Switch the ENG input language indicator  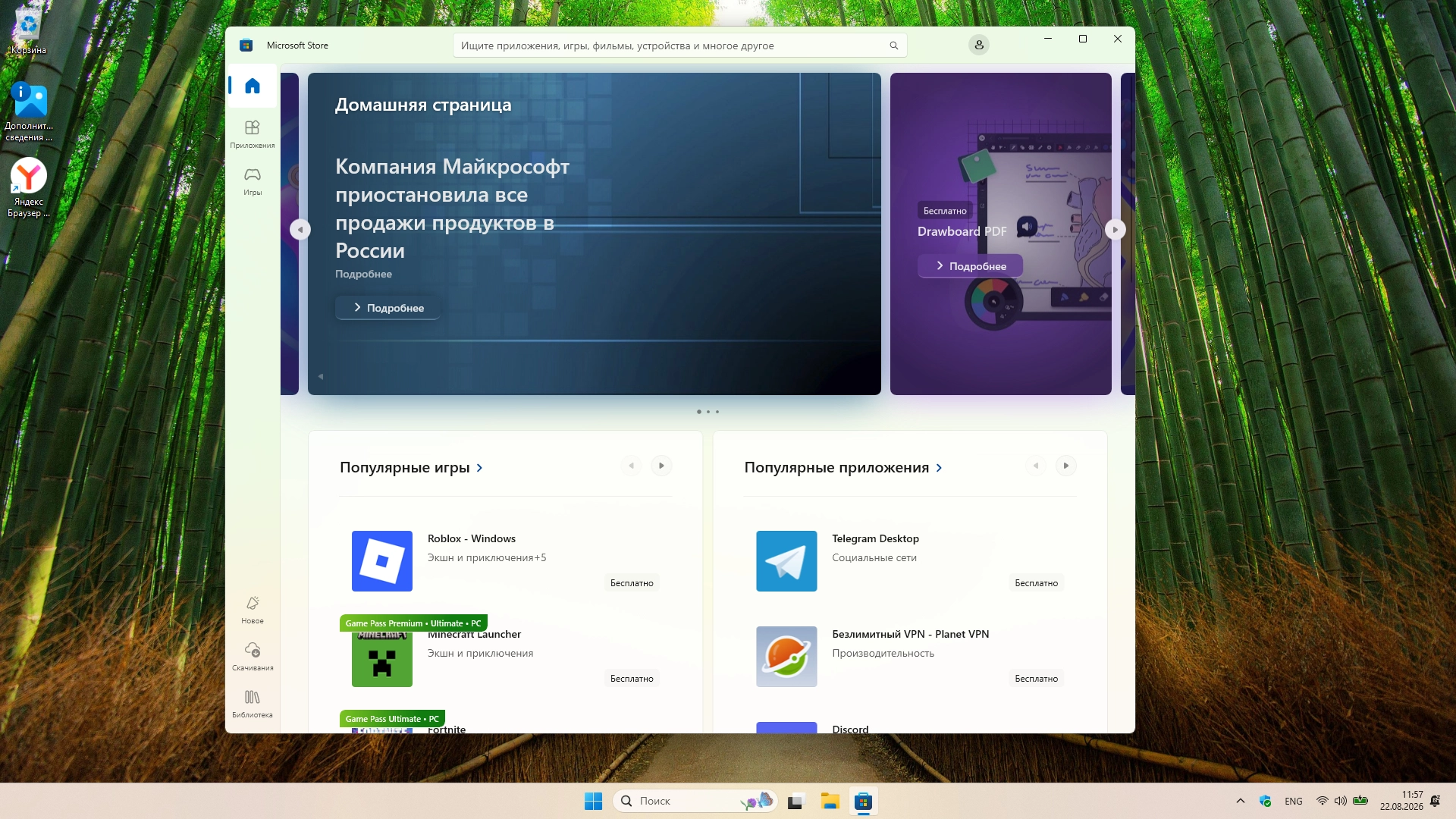coord(1294,801)
